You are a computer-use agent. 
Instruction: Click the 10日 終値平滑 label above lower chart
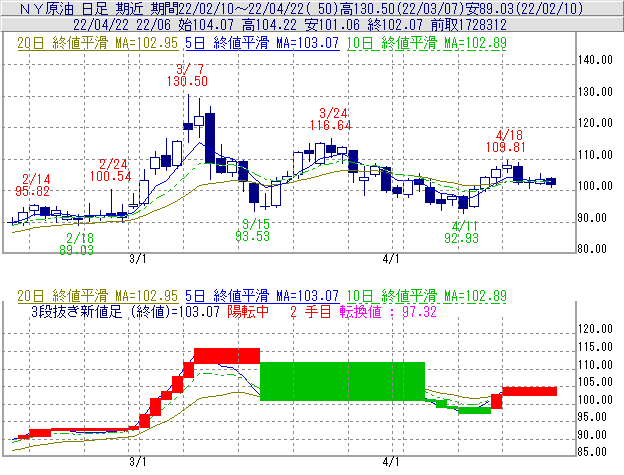click(x=427, y=296)
